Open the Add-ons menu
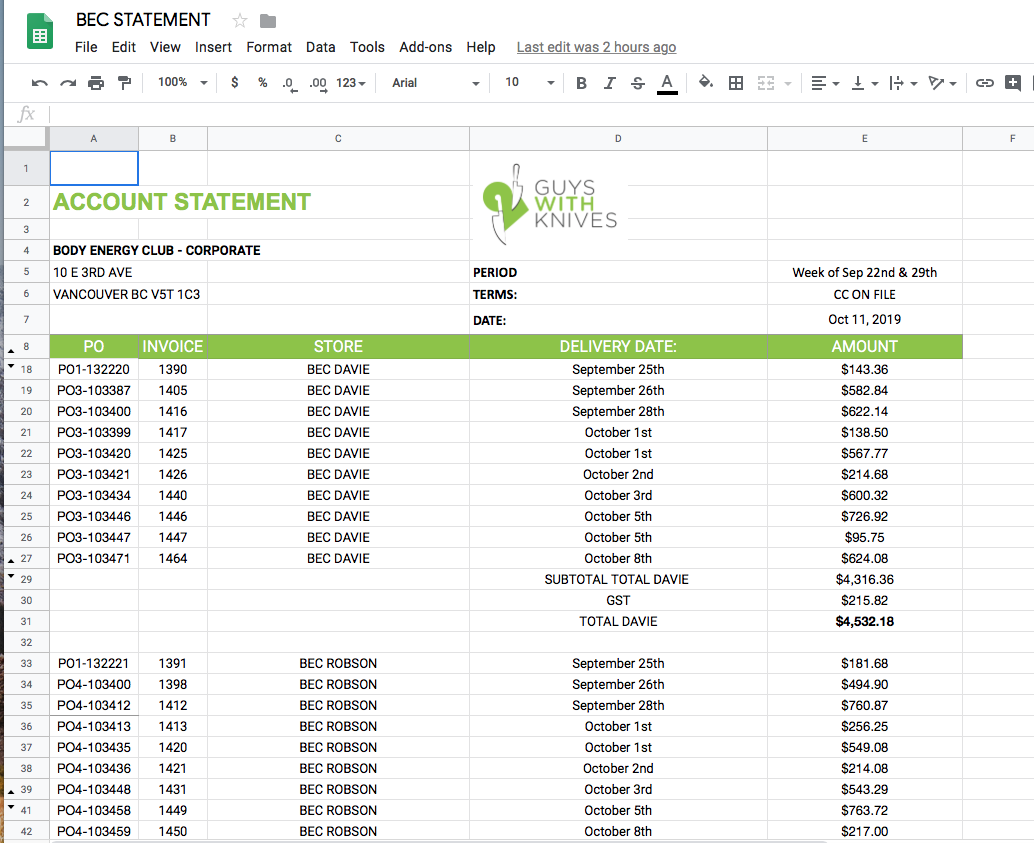Screen dimensions: 1034x843 pos(425,47)
